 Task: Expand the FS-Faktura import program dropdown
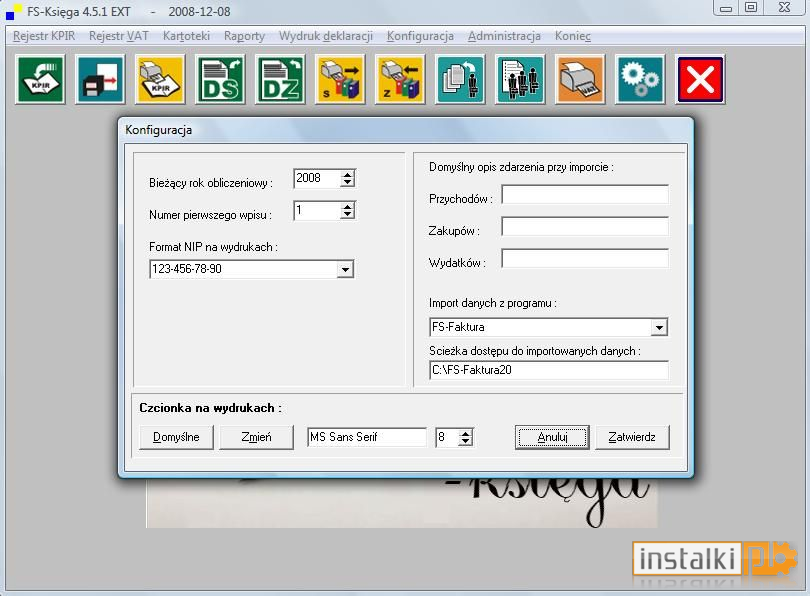[x=659, y=327]
